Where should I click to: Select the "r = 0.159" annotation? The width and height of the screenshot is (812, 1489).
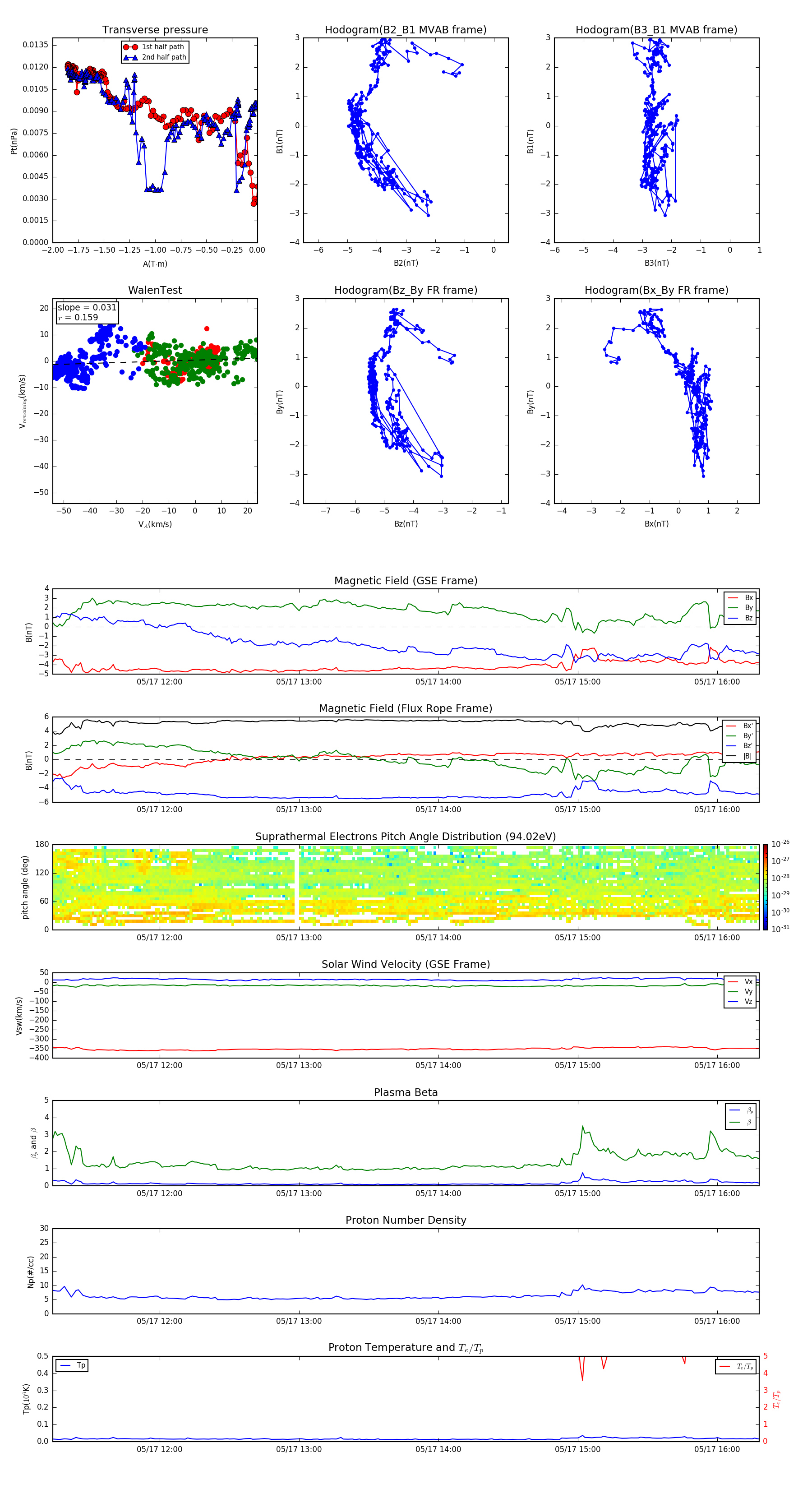click(x=78, y=317)
